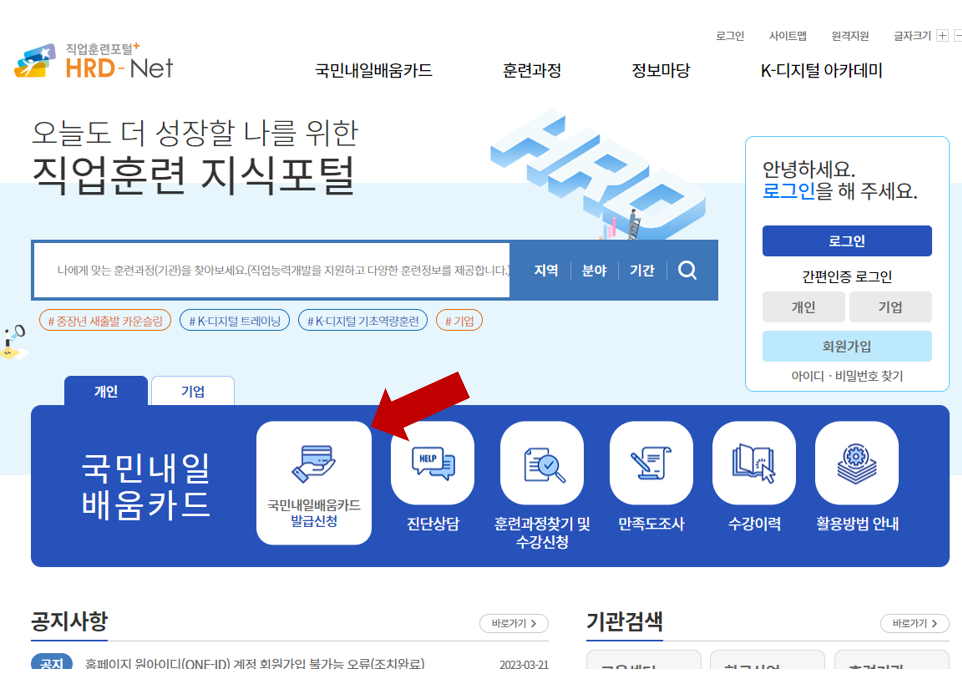962x676 pixels.
Task: Click the 회원가입 button
Action: (x=847, y=347)
